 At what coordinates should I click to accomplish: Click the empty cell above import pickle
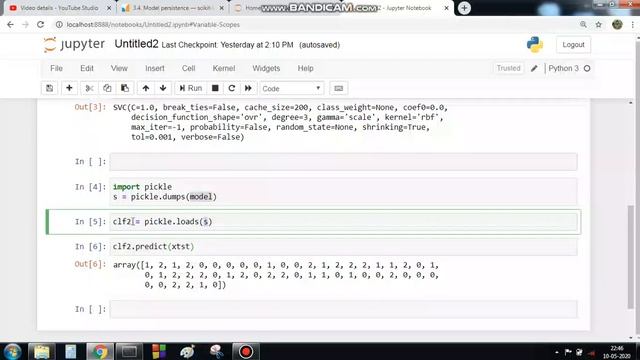[x=343, y=162]
